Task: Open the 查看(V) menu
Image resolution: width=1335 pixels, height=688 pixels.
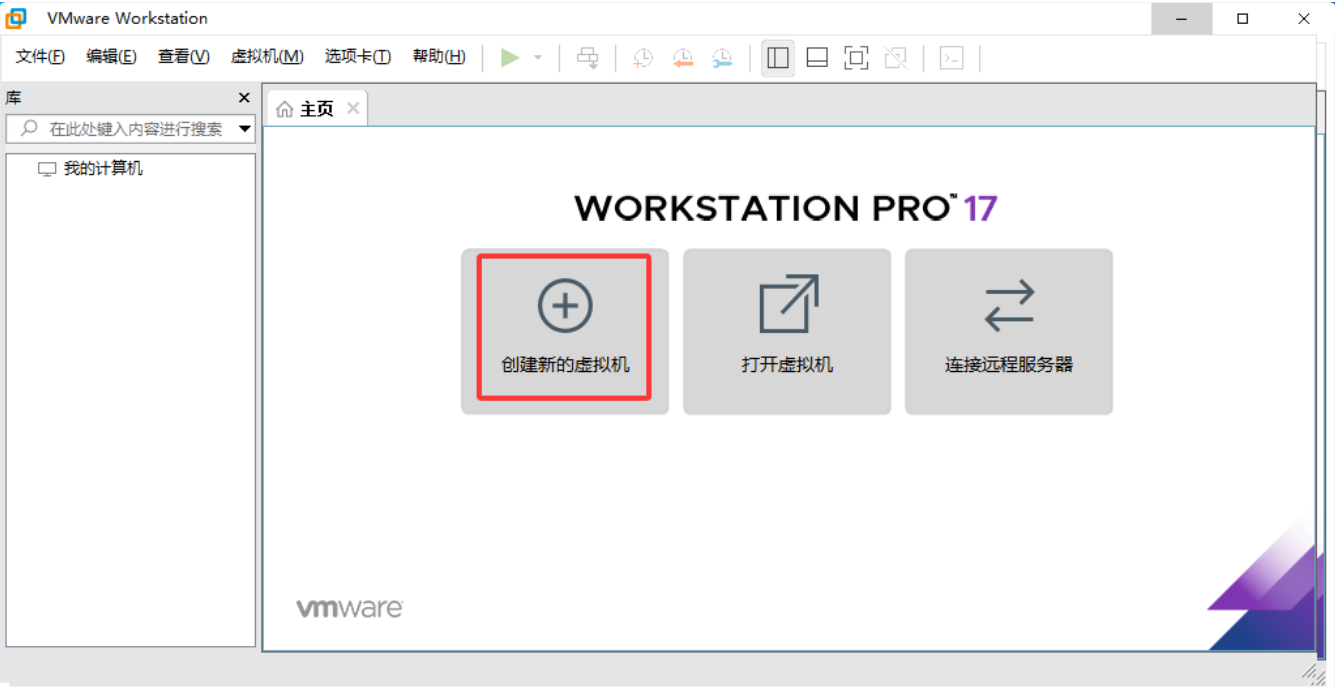Action: 184,57
